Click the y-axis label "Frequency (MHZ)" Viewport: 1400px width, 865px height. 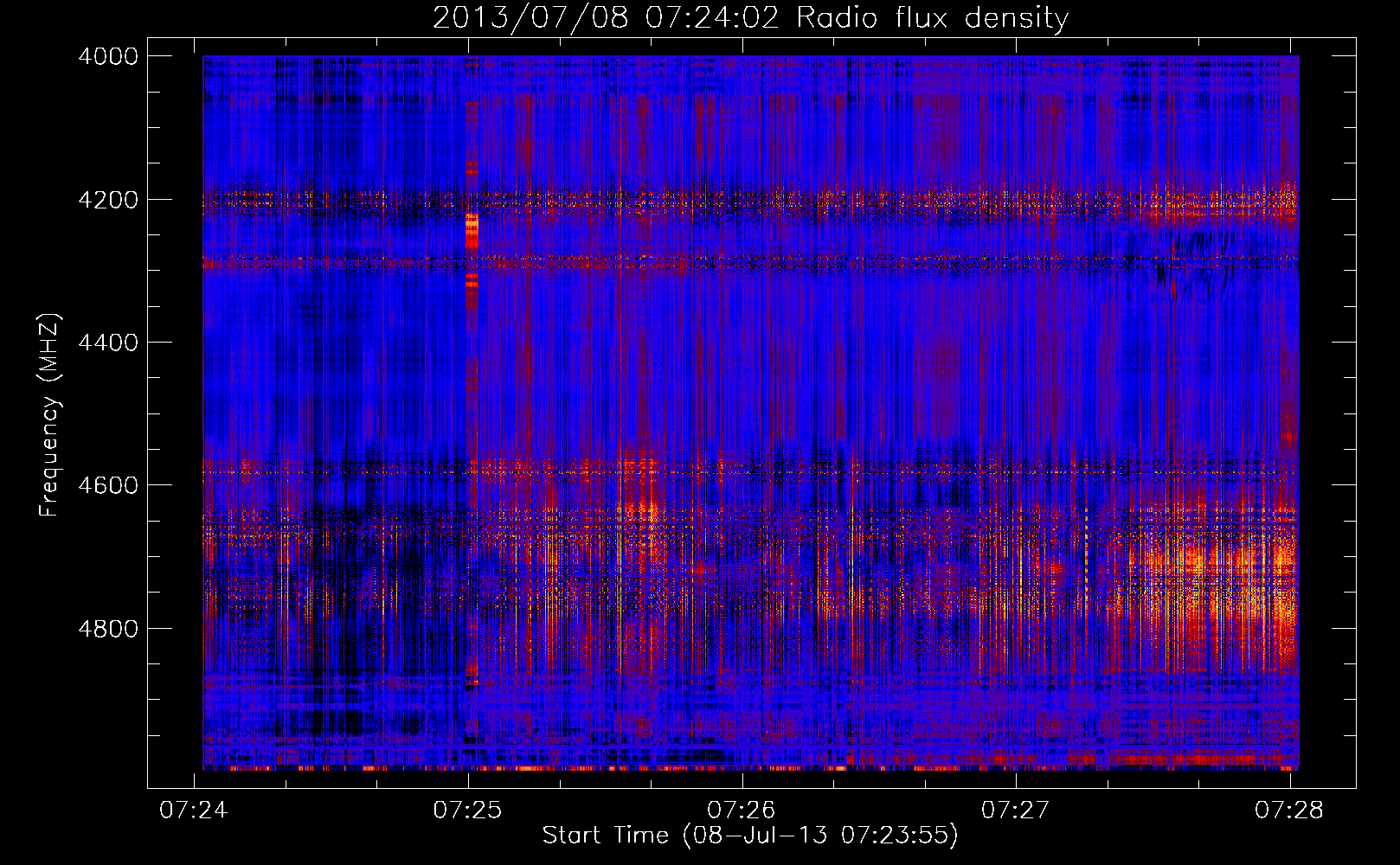(x=50, y=415)
